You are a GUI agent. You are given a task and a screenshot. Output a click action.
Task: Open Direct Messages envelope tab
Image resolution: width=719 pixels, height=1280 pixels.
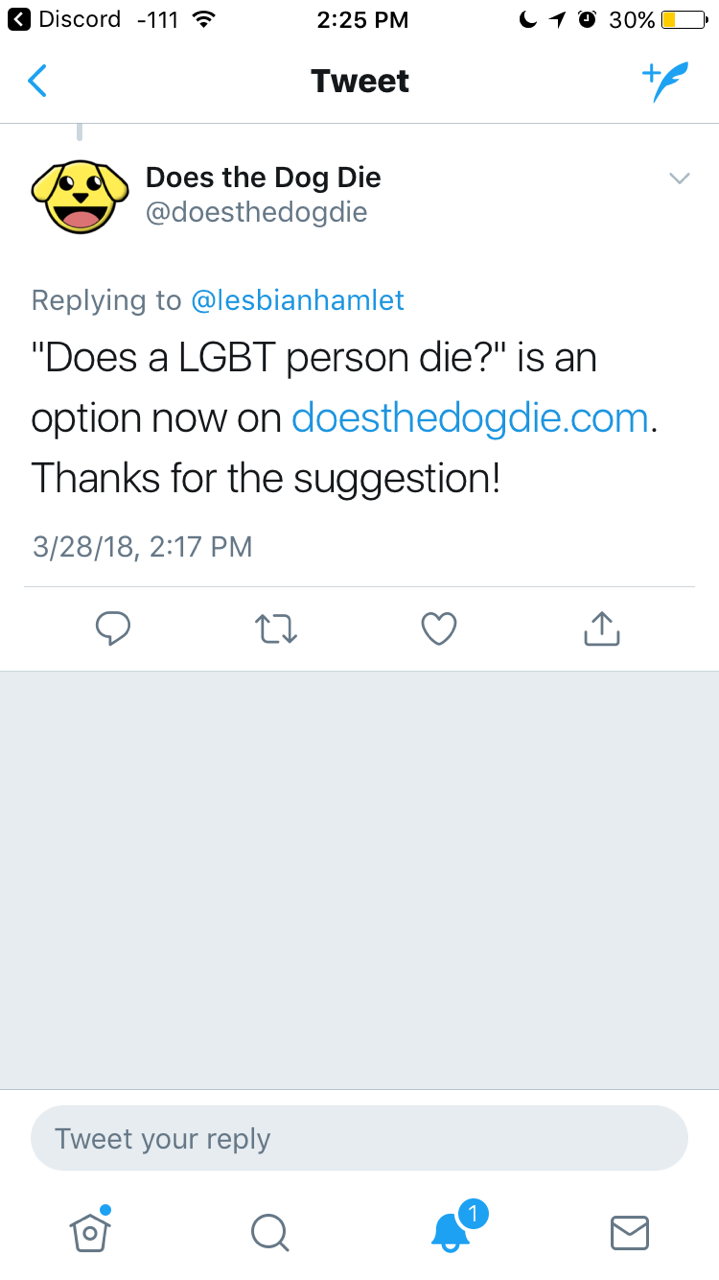click(630, 1232)
